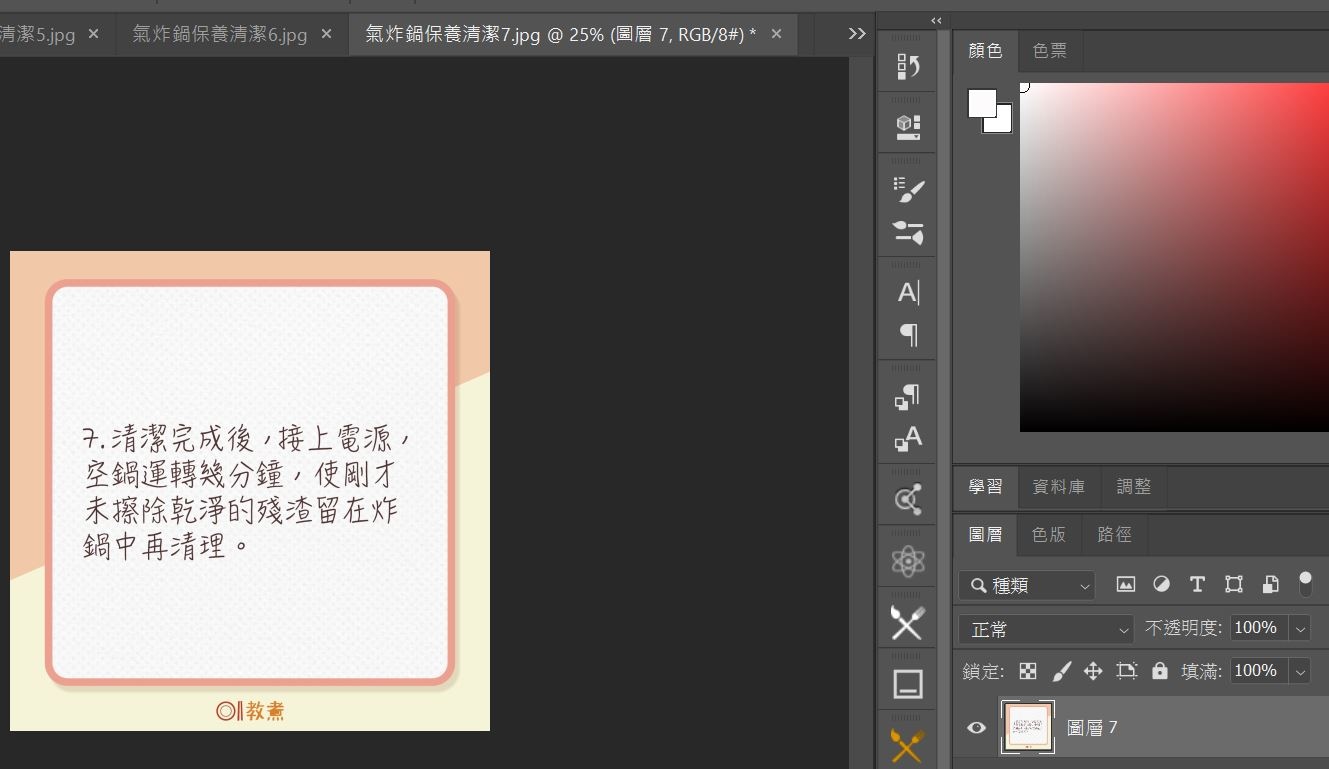Image resolution: width=1329 pixels, height=769 pixels.
Task: Open the 正常 blend mode dropdown
Action: [1044, 629]
